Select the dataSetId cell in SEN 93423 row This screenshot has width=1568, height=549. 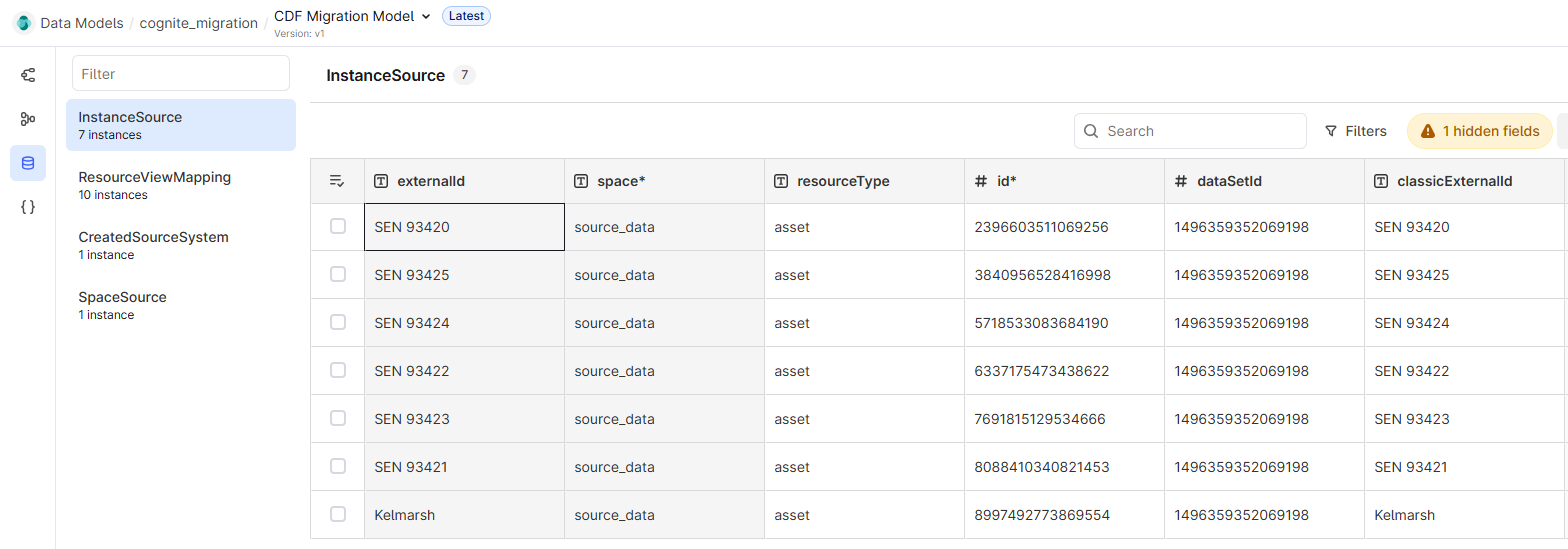point(1264,419)
